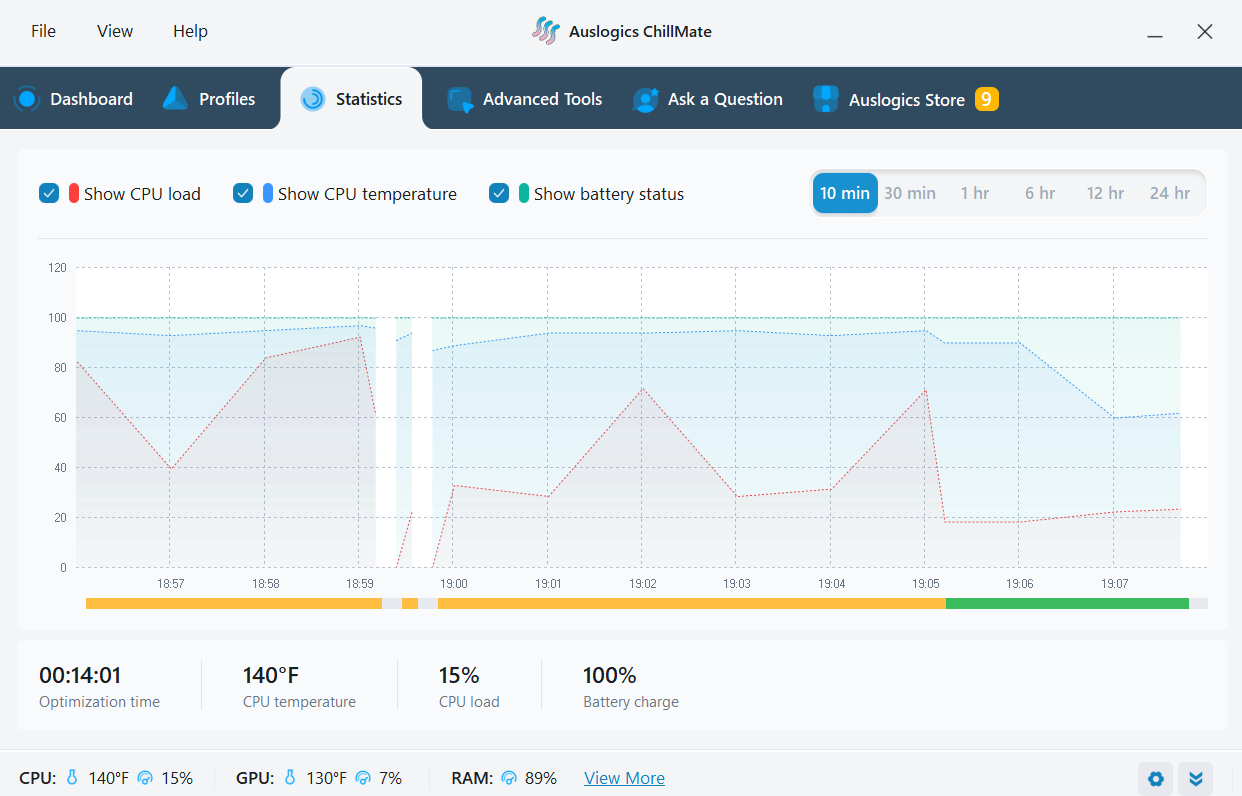Toggle Show battery status off
The width and height of the screenshot is (1242, 796).
(499, 193)
